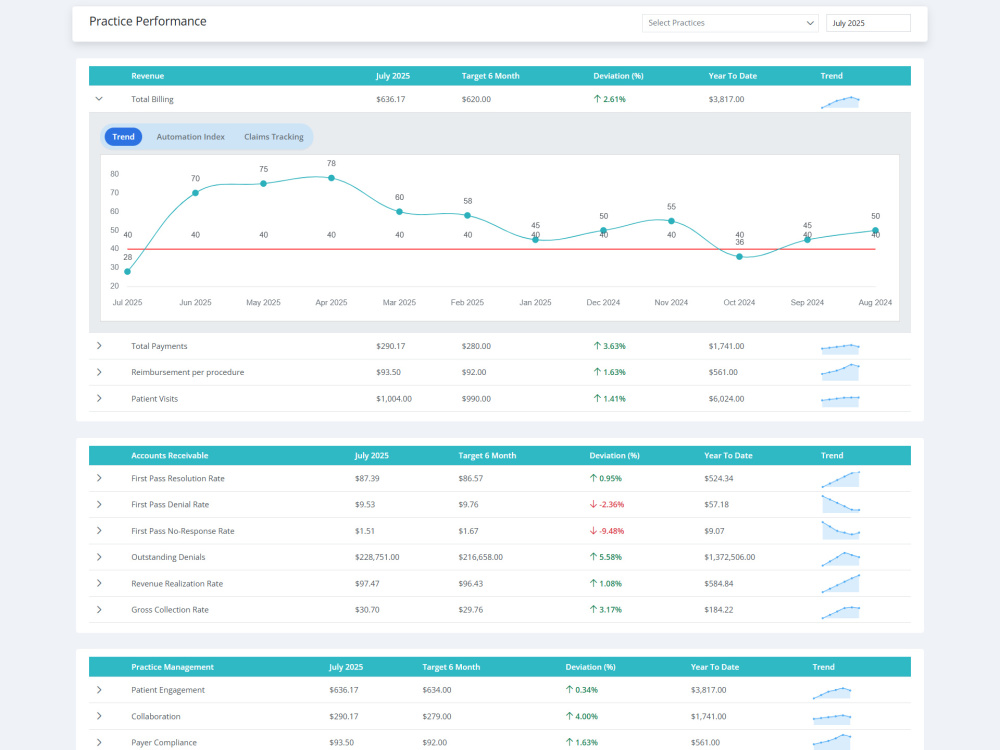Click Revenue Realization Rate sparkline
The width and height of the screenshot is (1000, 750).
click(x=840, y=584)
